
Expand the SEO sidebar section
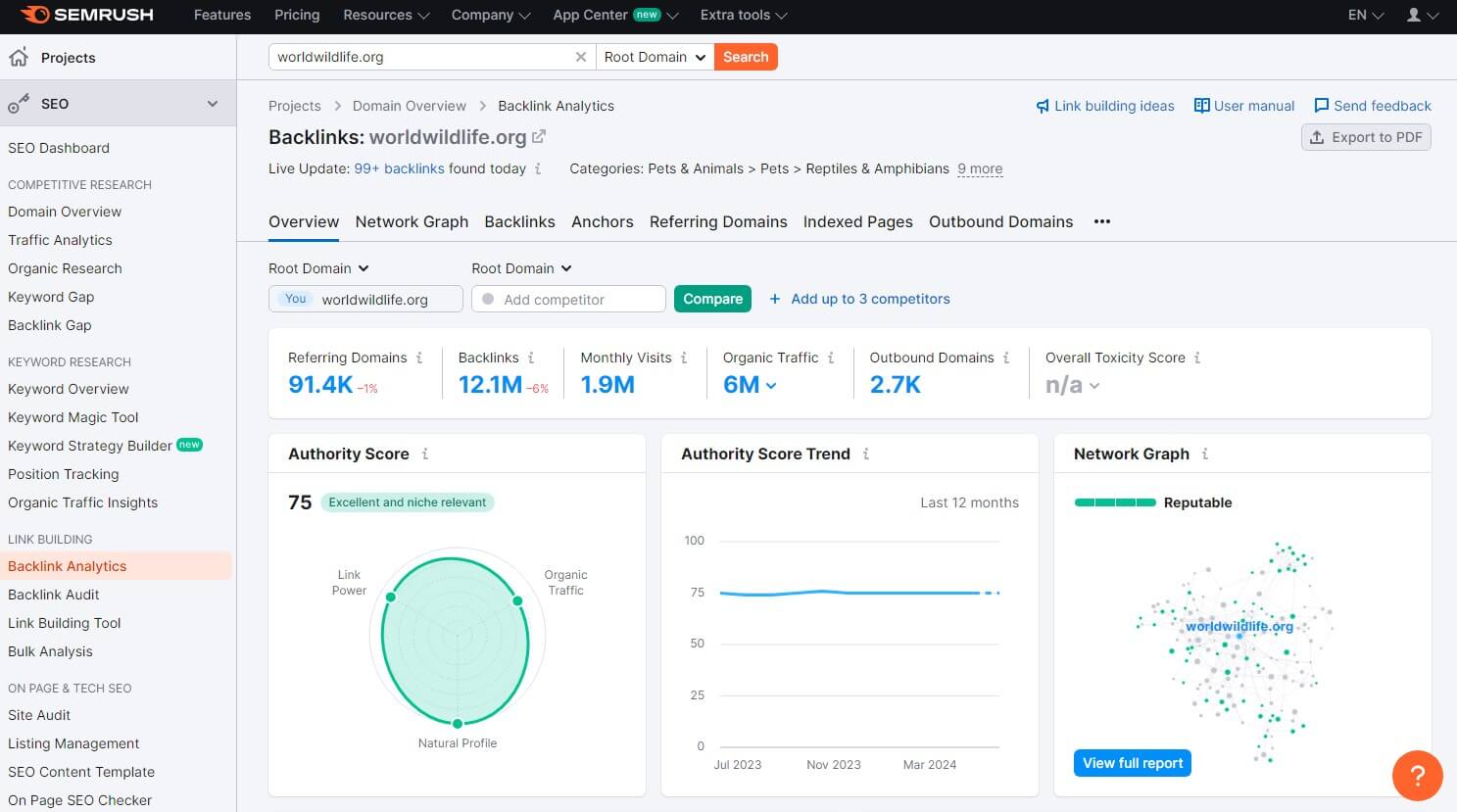(213, 104)
